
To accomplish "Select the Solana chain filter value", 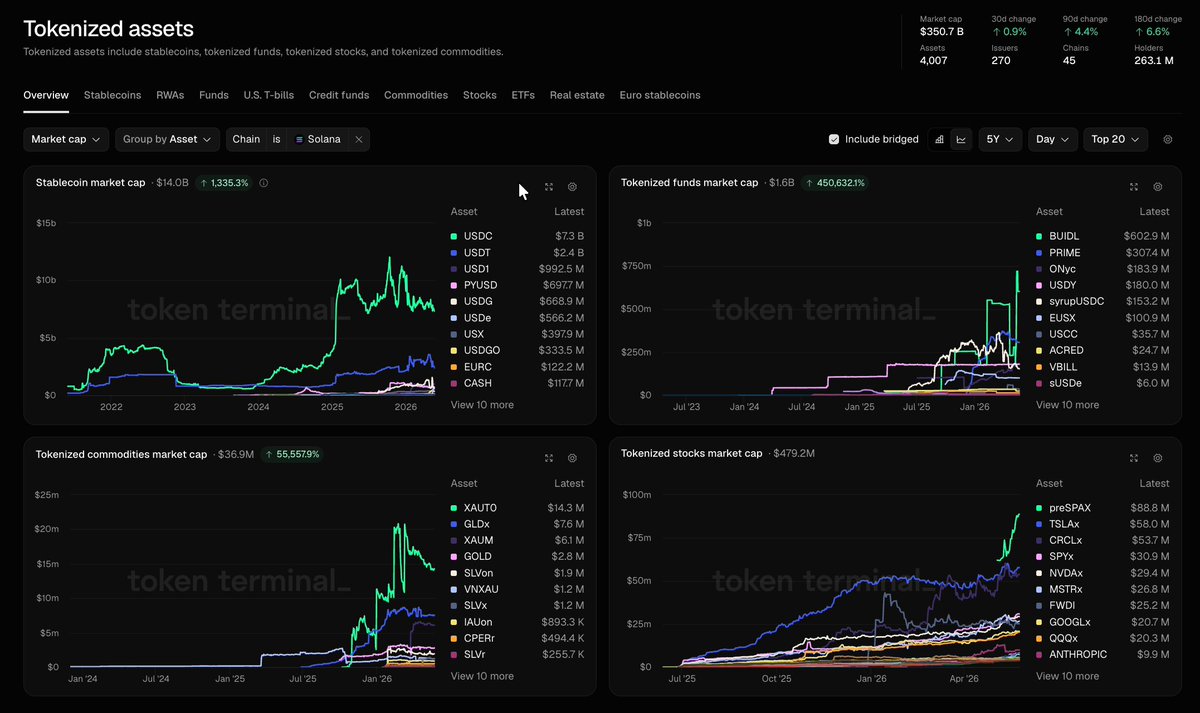I will click(318, 139).
